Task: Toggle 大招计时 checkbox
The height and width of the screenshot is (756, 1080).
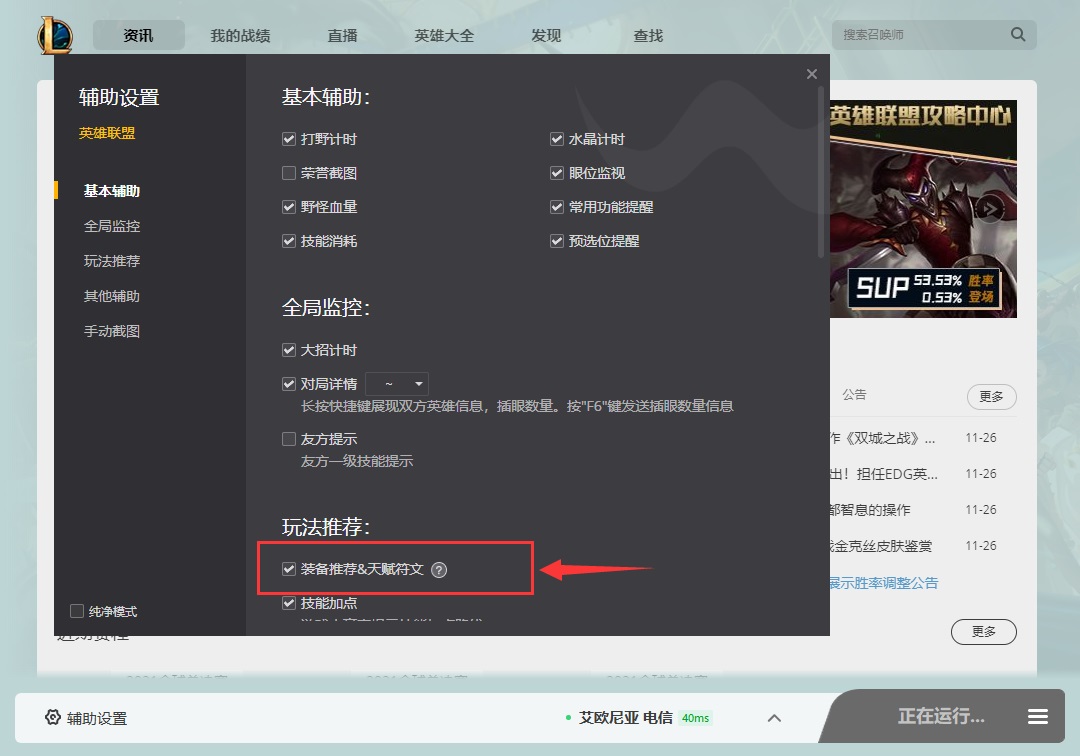Action: (289, 350)
